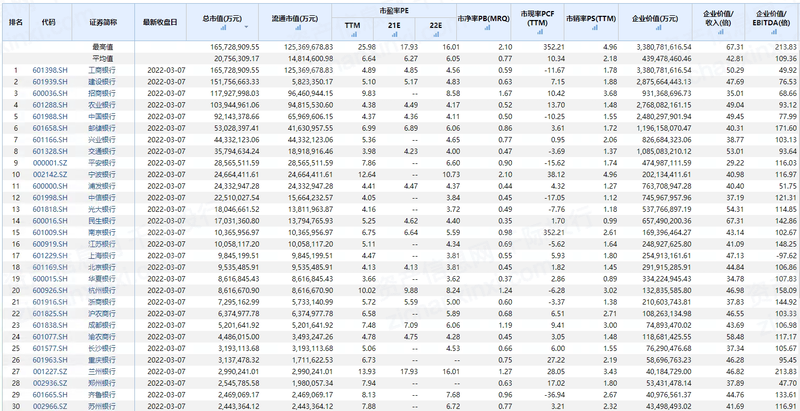Open stock code 001227.SZ

tap(50, 372)
